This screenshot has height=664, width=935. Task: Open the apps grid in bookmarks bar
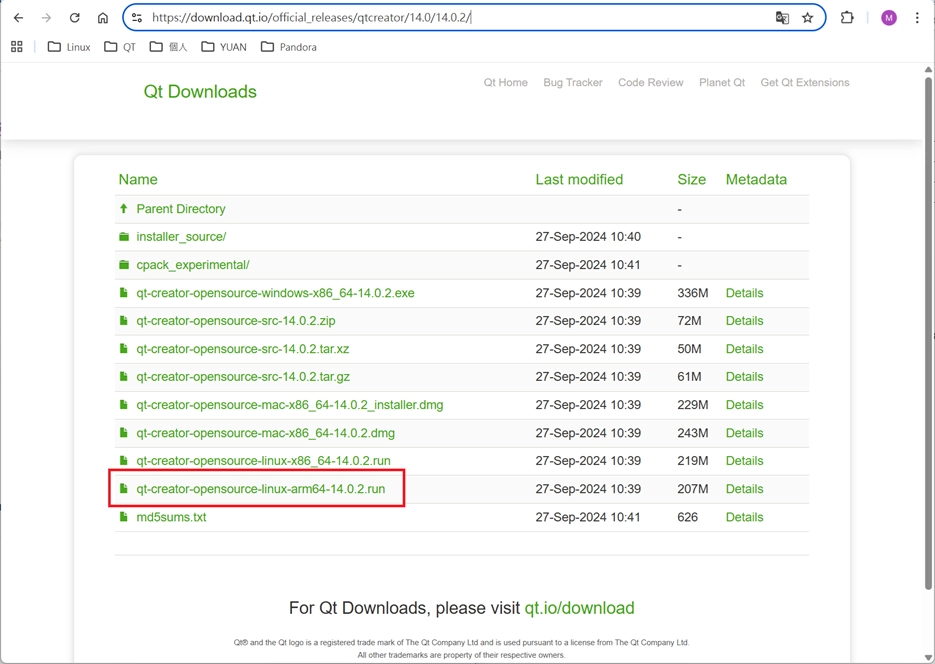17,47
